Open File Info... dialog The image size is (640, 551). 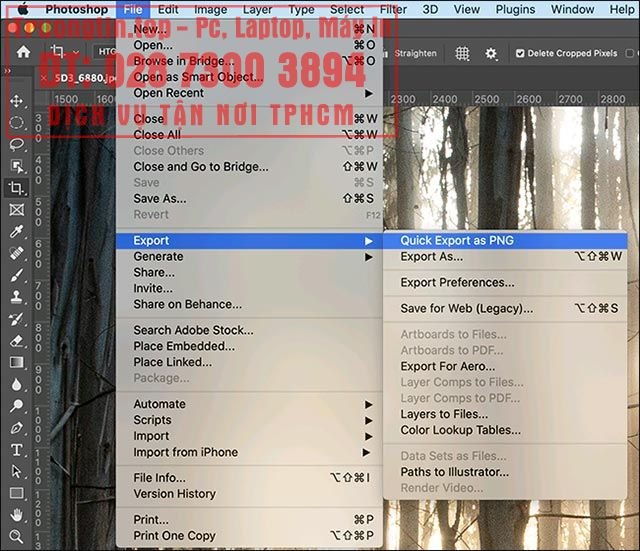(249, 478)
